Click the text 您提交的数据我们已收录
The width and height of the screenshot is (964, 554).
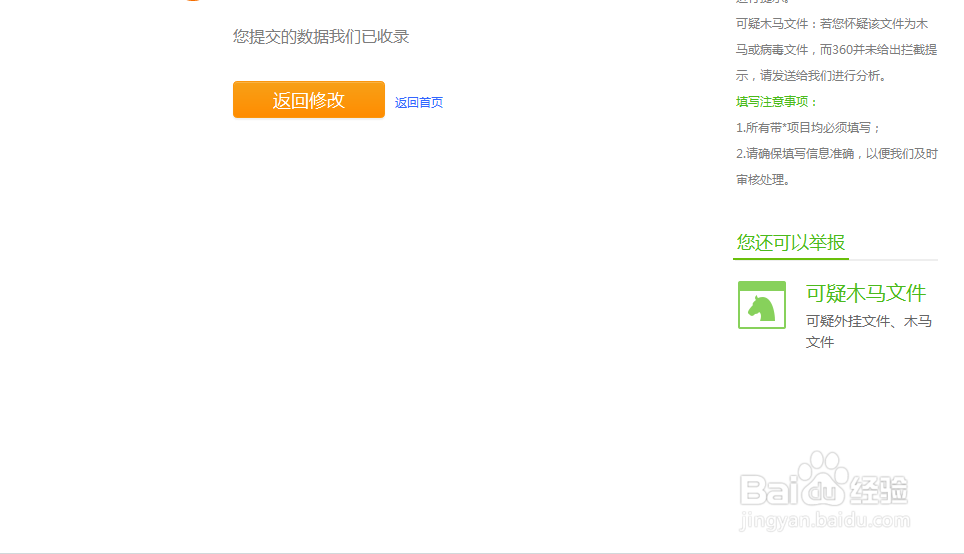[321, 36]
